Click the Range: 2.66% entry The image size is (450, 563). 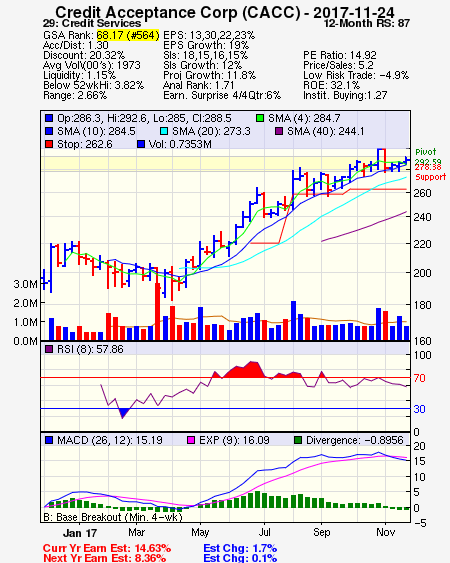(75, 96)
